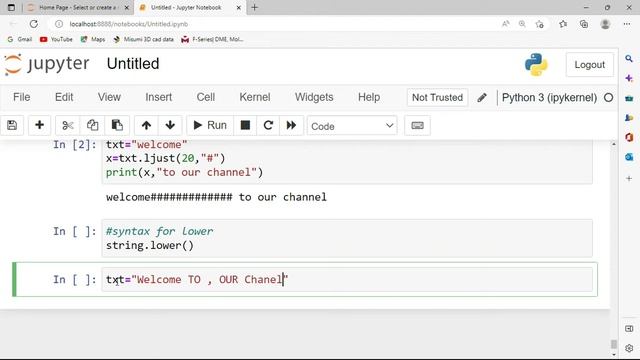Click the browser tab actions menu icon
Image resolution: width=640 pixels, height=360 pixels.
click(x=11, y=7)
